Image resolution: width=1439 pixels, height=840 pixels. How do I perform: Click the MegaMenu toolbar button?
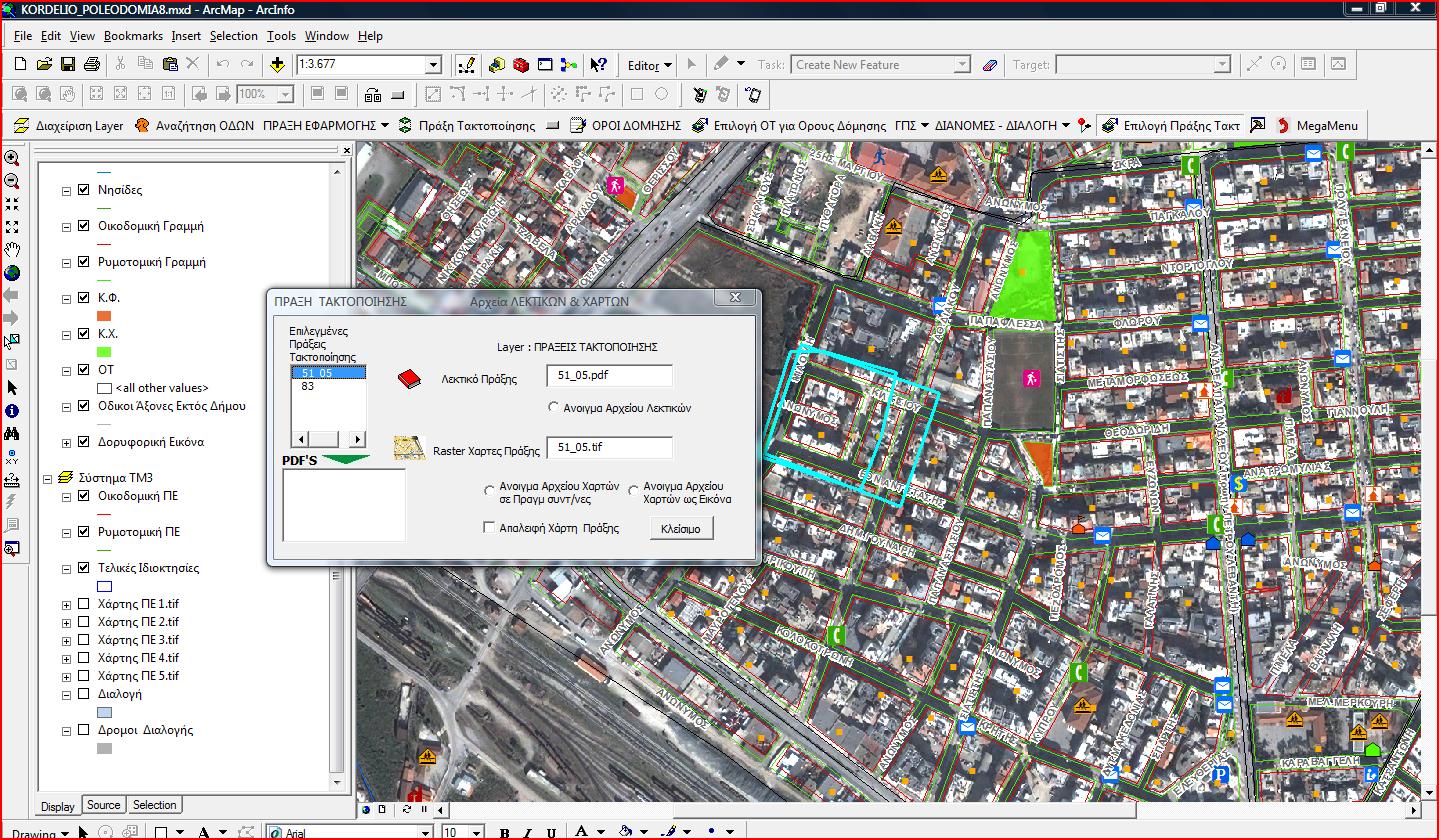coord(1316,126)
